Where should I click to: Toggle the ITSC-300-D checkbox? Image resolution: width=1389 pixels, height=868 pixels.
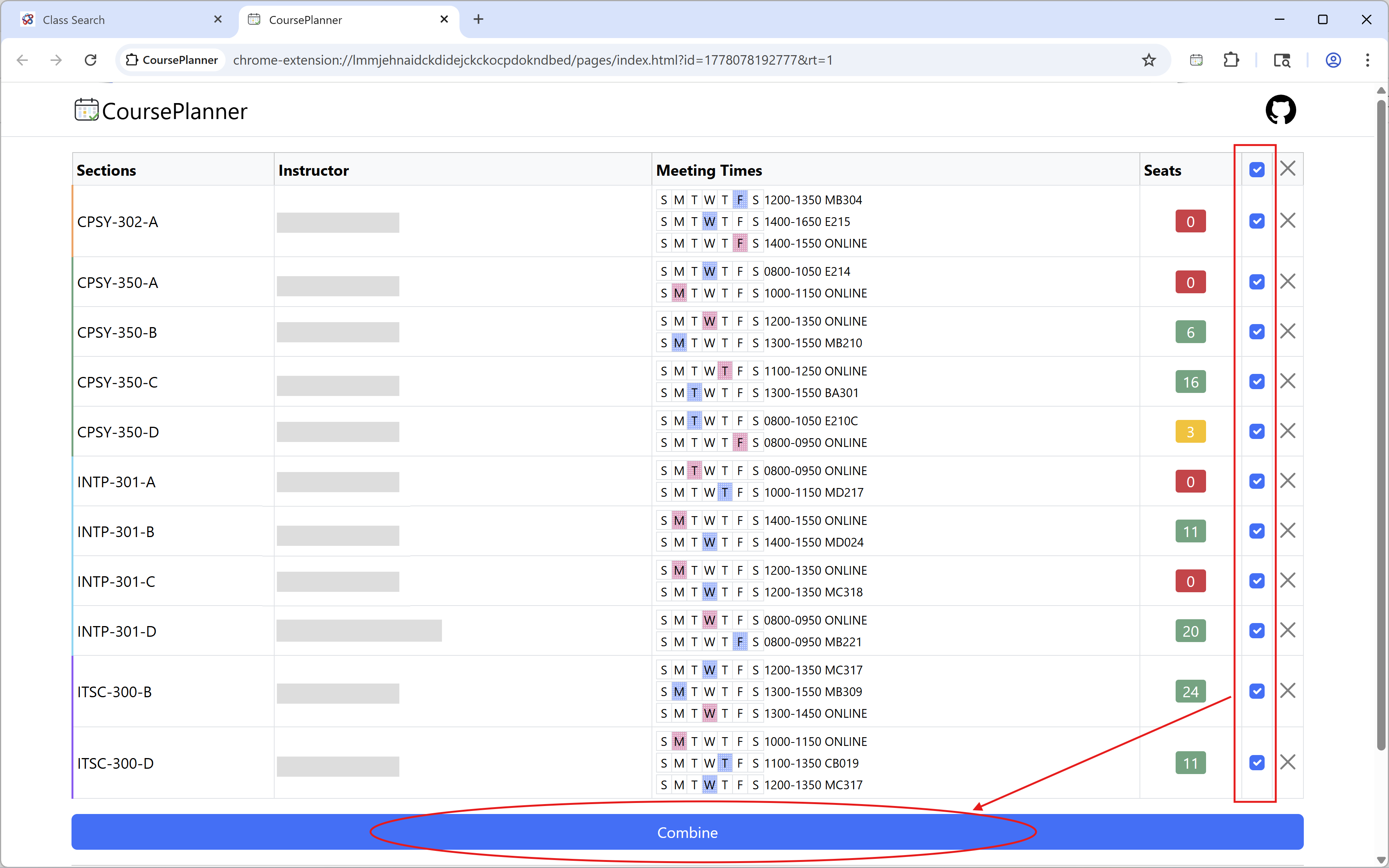click(x=1256, y=763)
